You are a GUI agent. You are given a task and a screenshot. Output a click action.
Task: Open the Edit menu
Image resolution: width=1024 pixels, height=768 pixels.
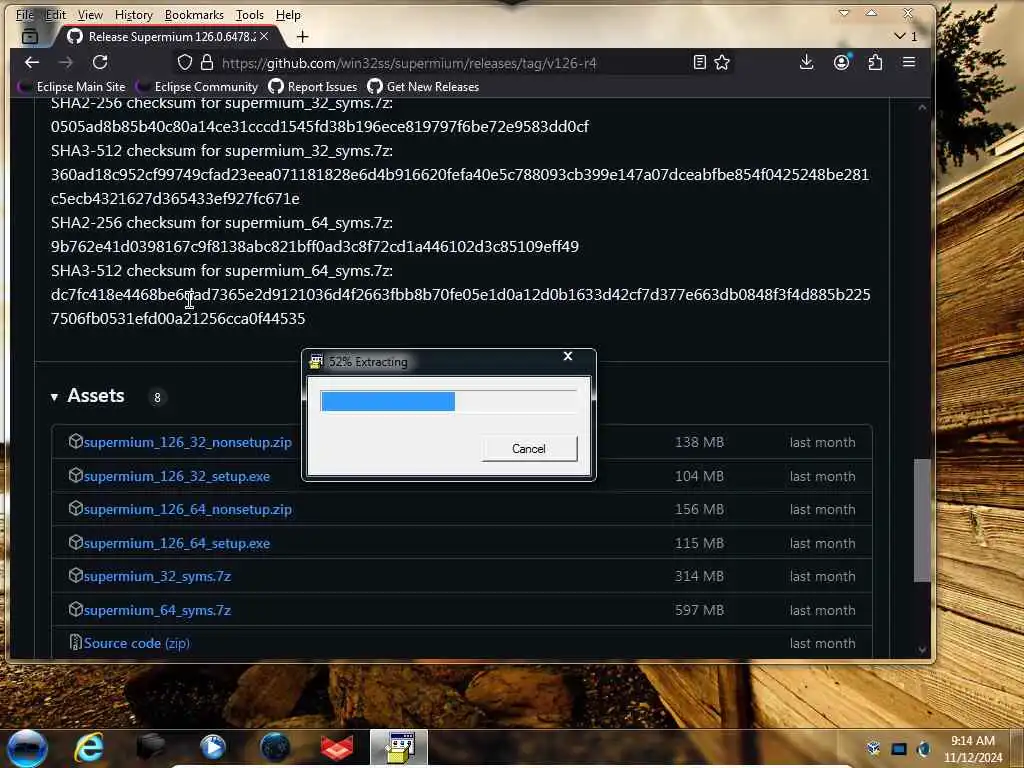tap(56, 14)
